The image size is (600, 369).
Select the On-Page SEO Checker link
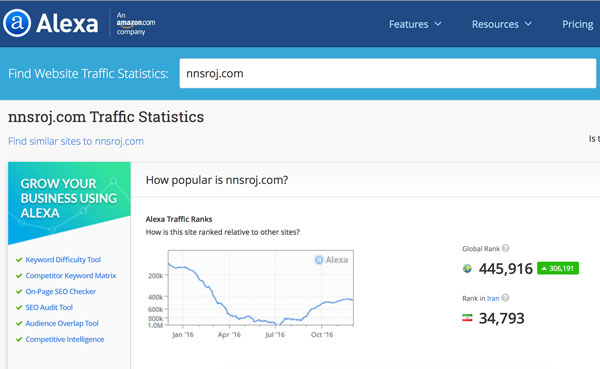[x=61, y=292]
